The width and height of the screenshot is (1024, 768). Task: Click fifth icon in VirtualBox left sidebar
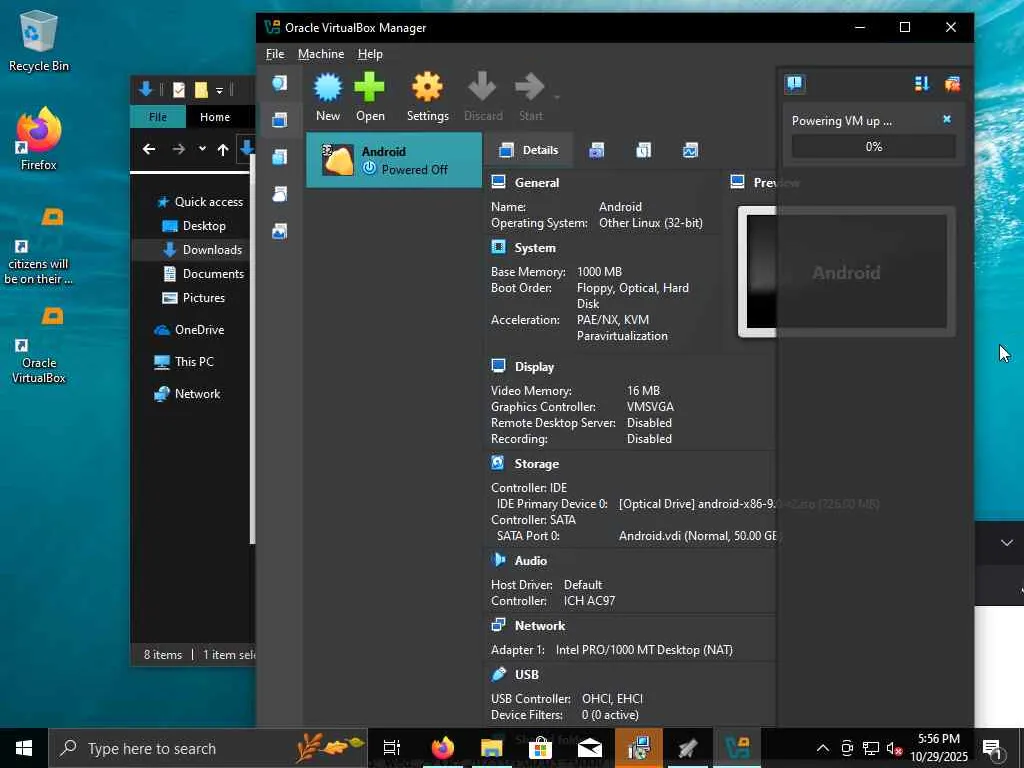280,231
